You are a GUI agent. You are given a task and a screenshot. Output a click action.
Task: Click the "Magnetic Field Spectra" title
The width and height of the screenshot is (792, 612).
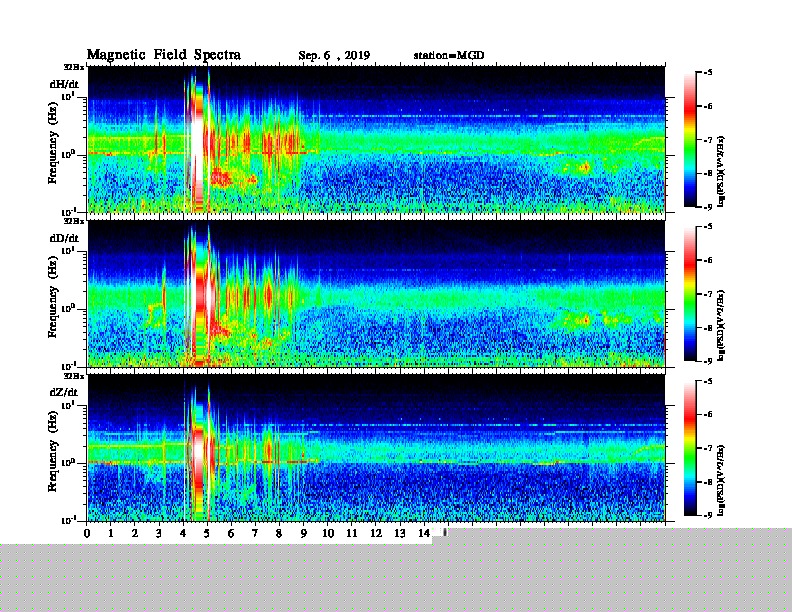click(164, 55)
